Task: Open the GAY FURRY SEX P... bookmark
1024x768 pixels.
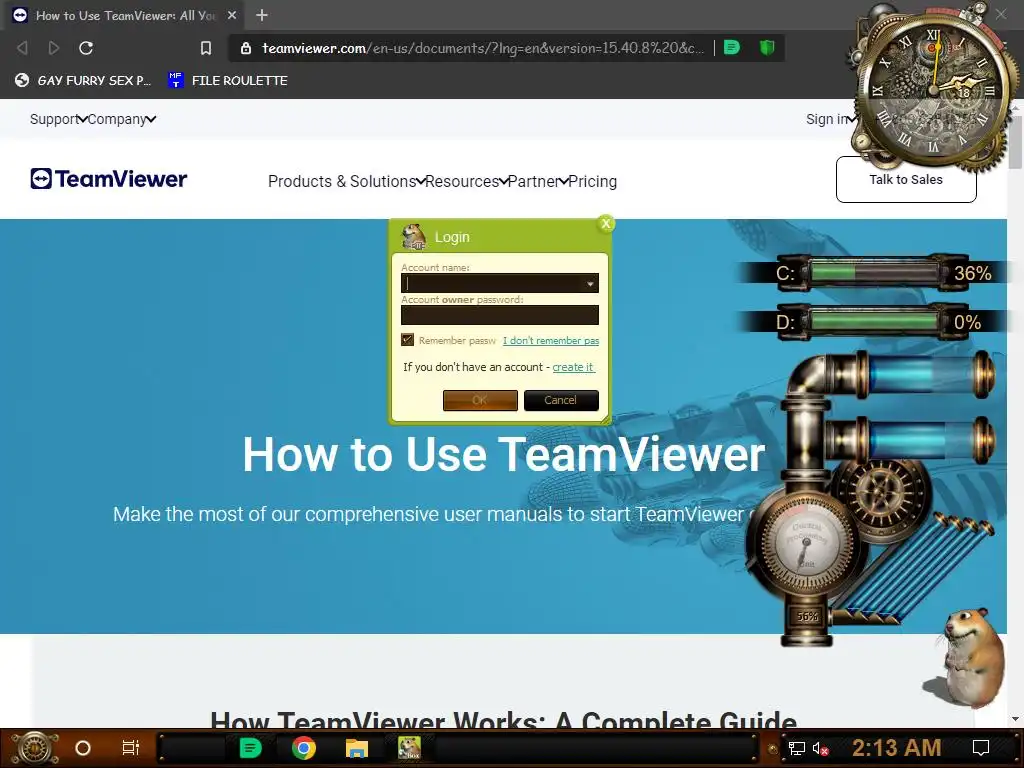Action: 83,80
